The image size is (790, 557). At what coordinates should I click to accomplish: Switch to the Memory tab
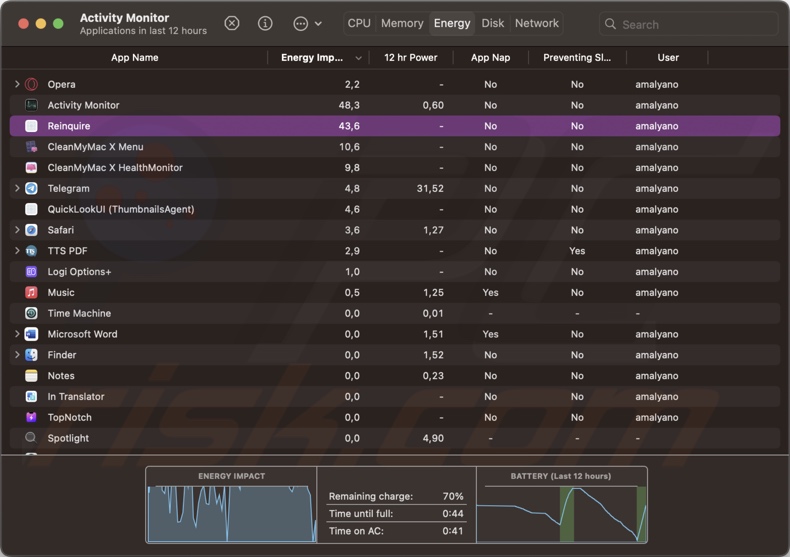(x=402, y=23)
